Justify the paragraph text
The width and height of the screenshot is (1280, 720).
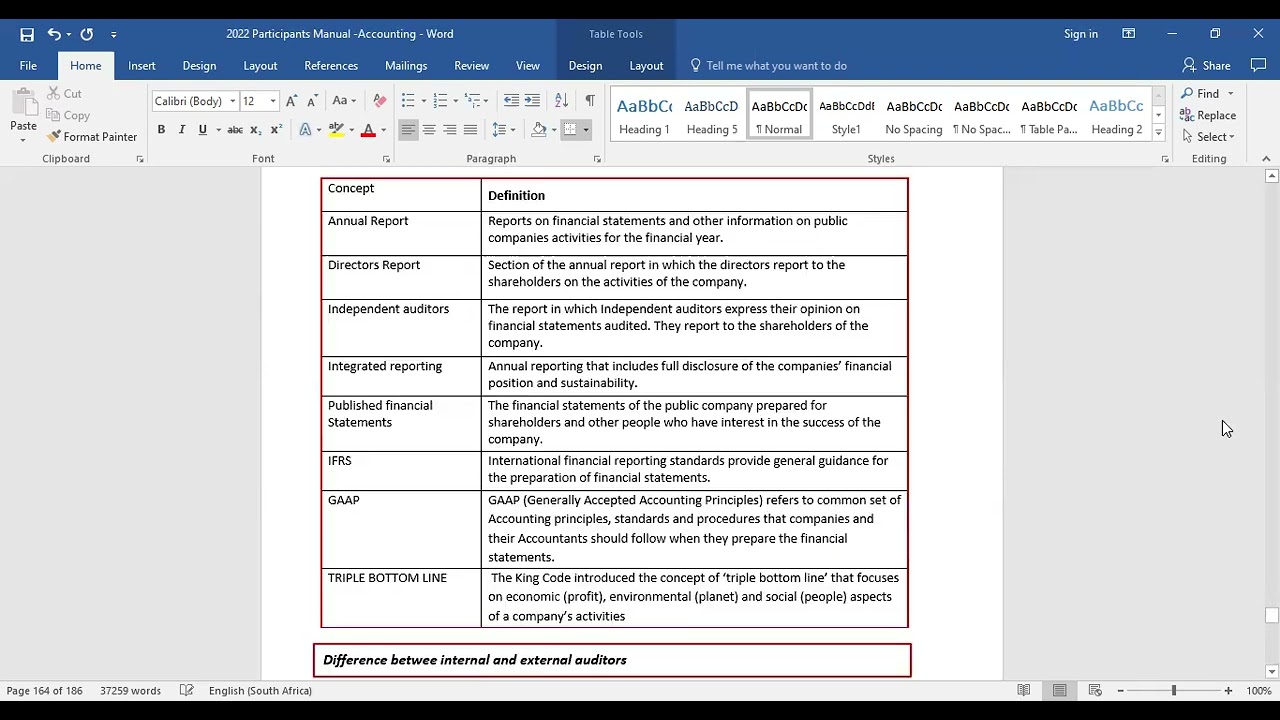click(x=470, y=130)
